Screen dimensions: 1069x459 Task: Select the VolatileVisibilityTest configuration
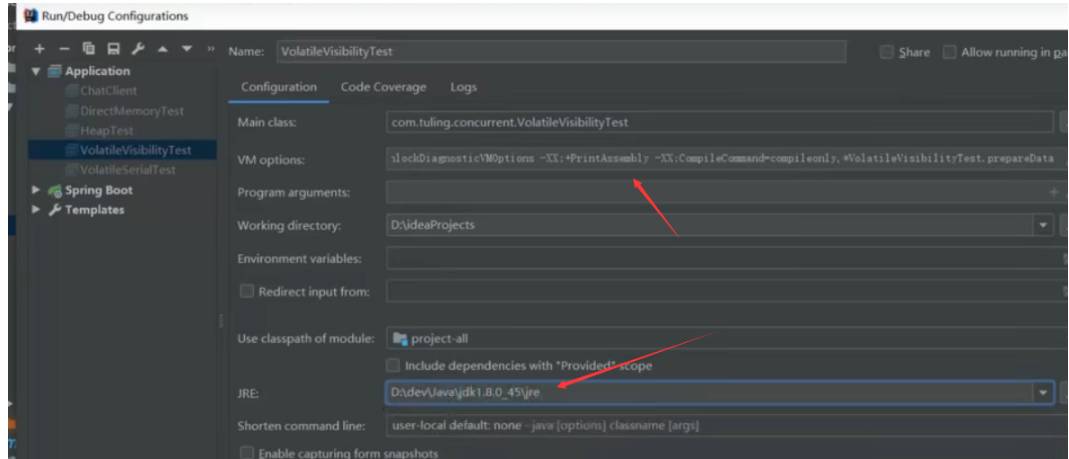pyautogui.click(x=123, y=150)
